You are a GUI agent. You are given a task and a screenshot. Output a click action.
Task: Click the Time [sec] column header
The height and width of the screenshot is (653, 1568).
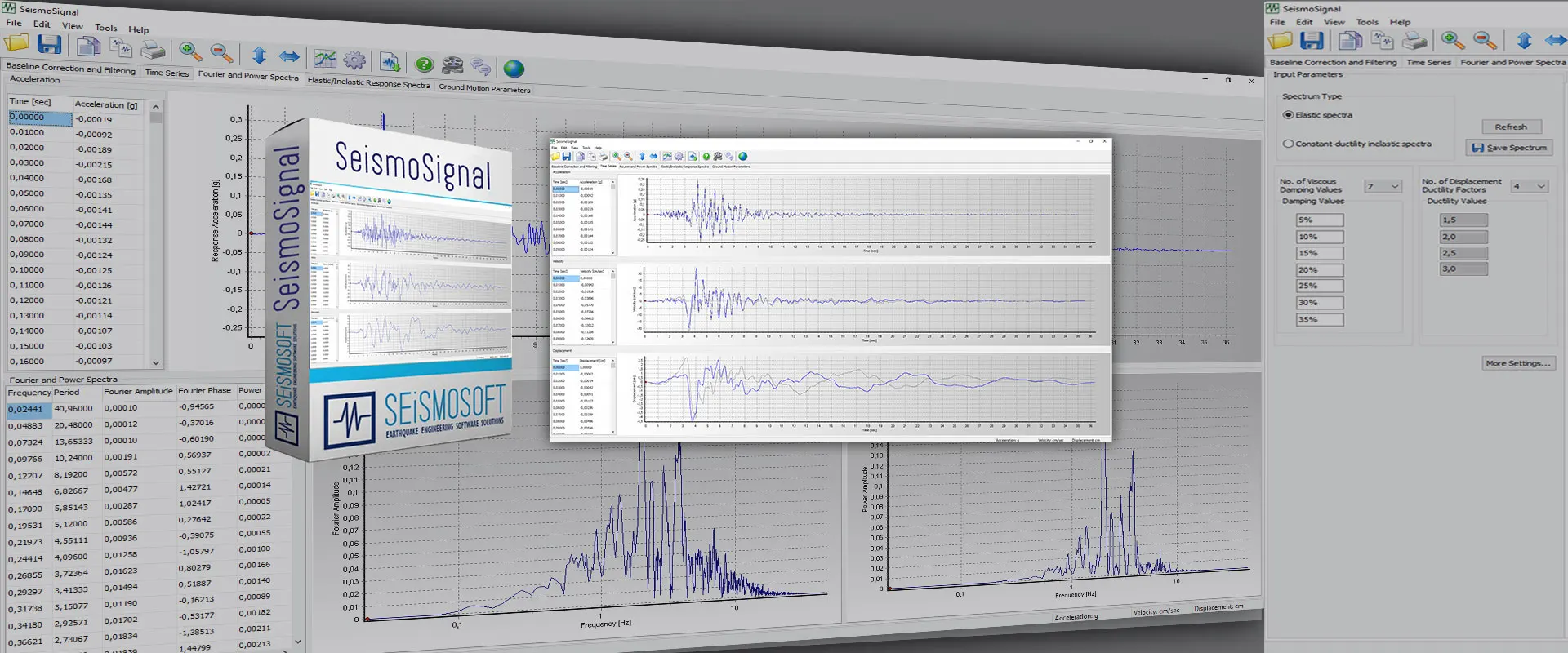click(39, 101)
